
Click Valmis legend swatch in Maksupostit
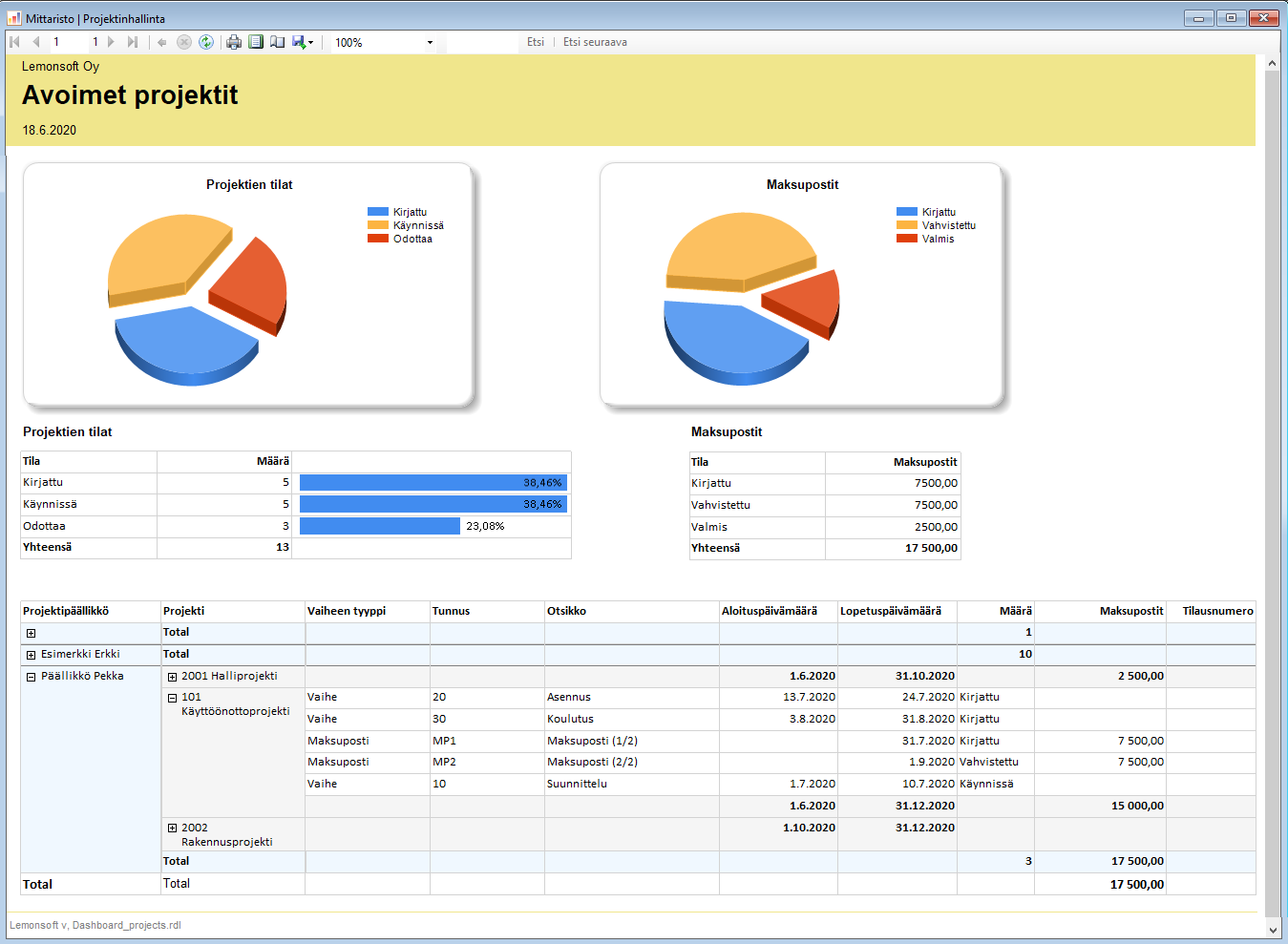[907, 239]
